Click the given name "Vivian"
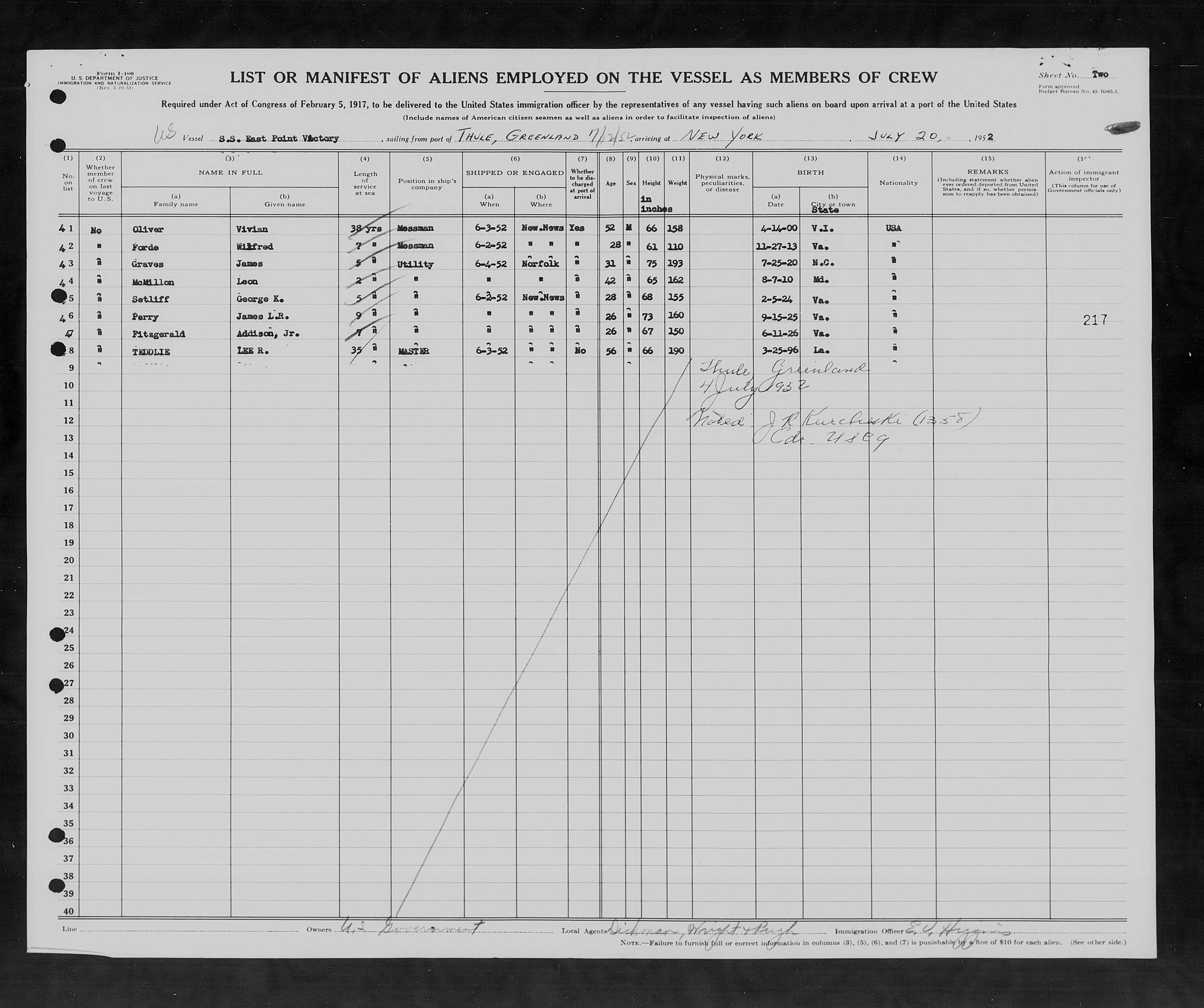Viewport: 1204px width, 1008px height. tap(252, 229)
